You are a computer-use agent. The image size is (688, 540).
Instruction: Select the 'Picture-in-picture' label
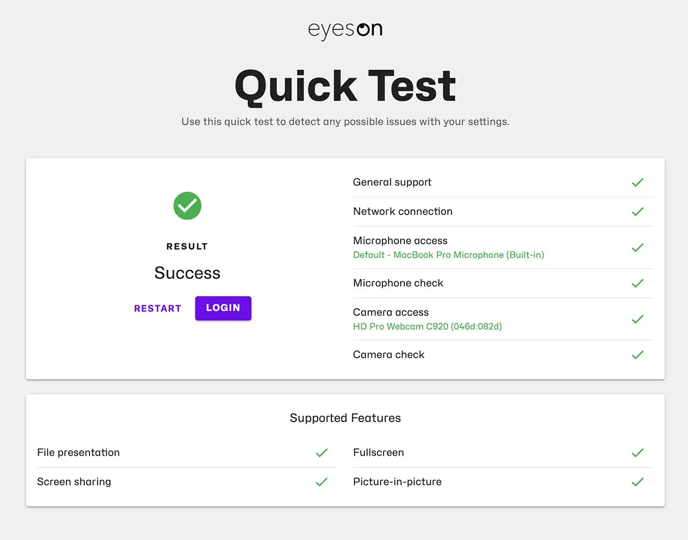397,482
